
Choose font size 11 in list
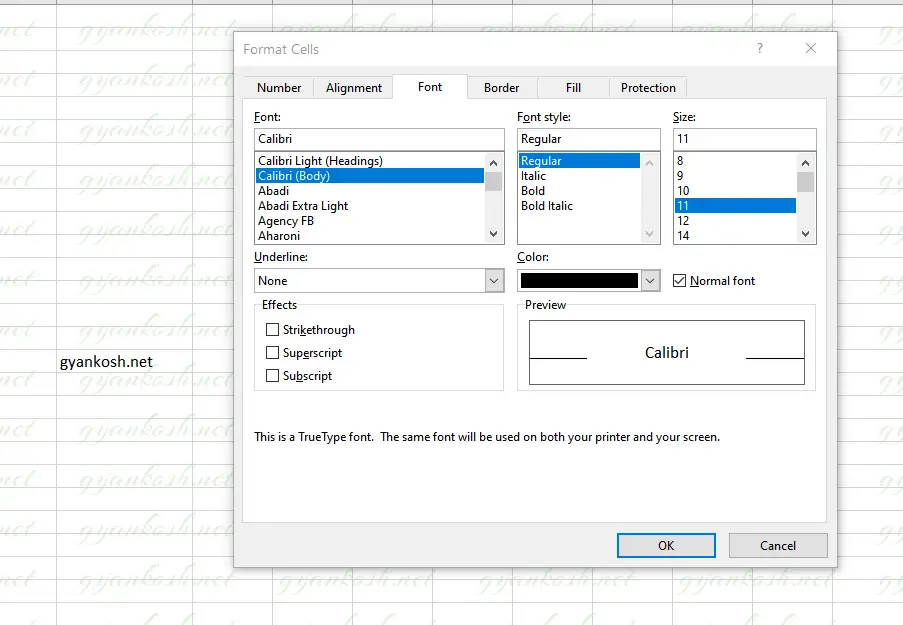(x=735, y=206)
